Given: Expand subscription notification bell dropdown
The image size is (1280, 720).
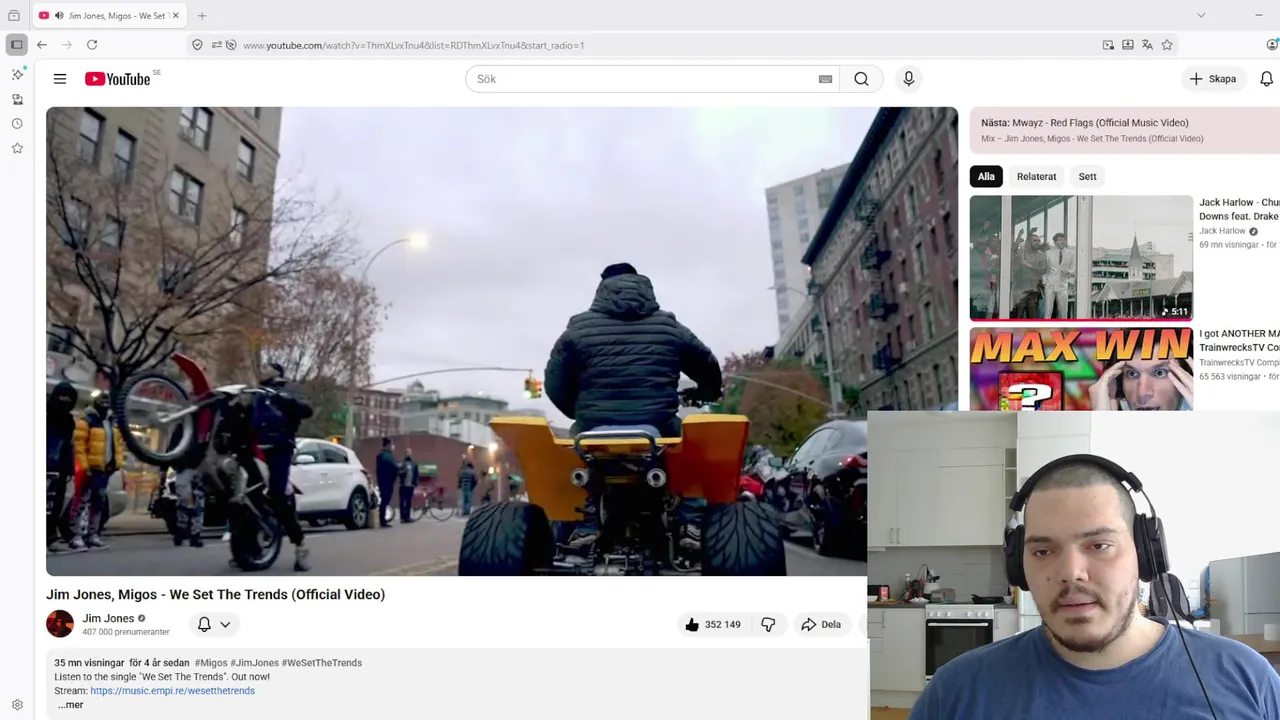Looking at the screenshot, I should pyautogui.click(x=214, y=624).
